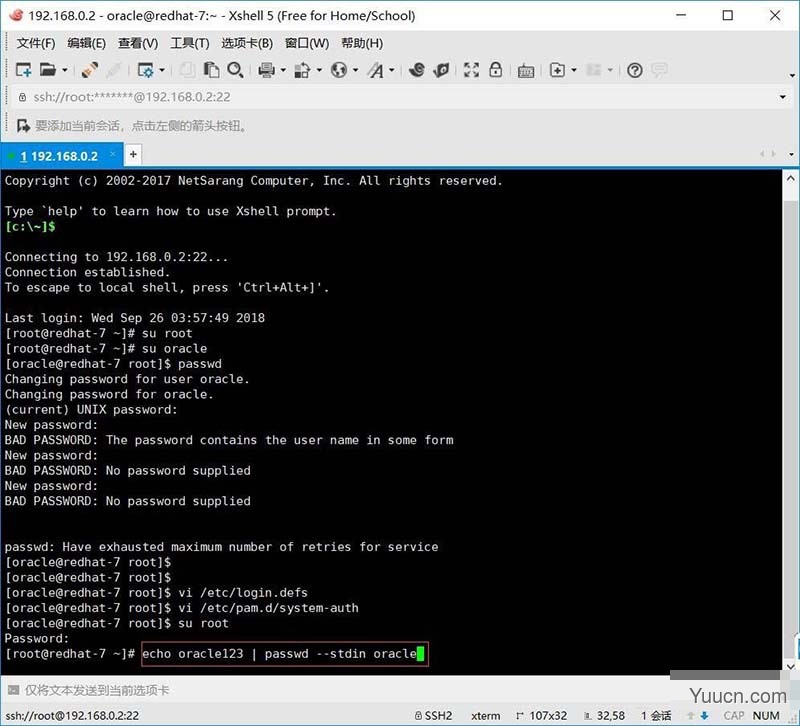Viewport: 800px width, 726px height.
Task: Expand the Font icon dropdown arrow
Action: [392, 70]
